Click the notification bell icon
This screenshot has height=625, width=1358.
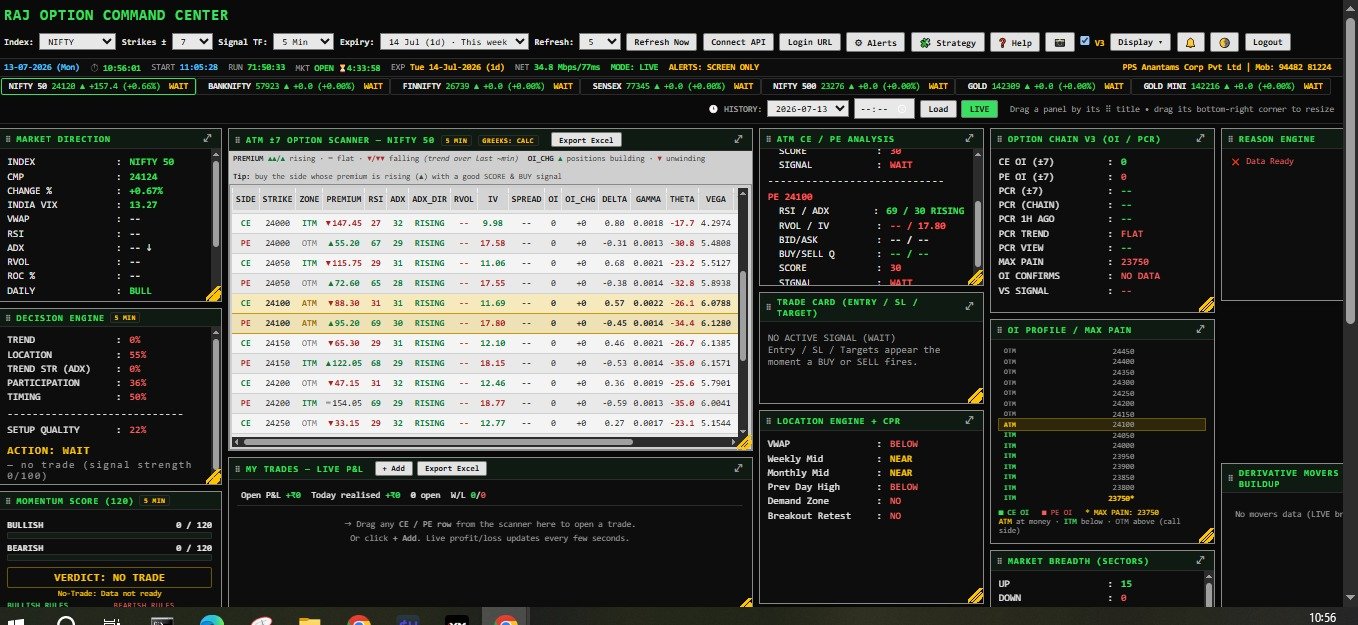[x=1190, y=42]
